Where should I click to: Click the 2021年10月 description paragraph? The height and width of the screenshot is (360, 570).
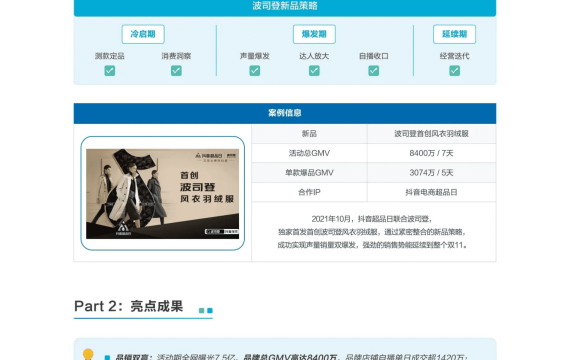[373, 232]
